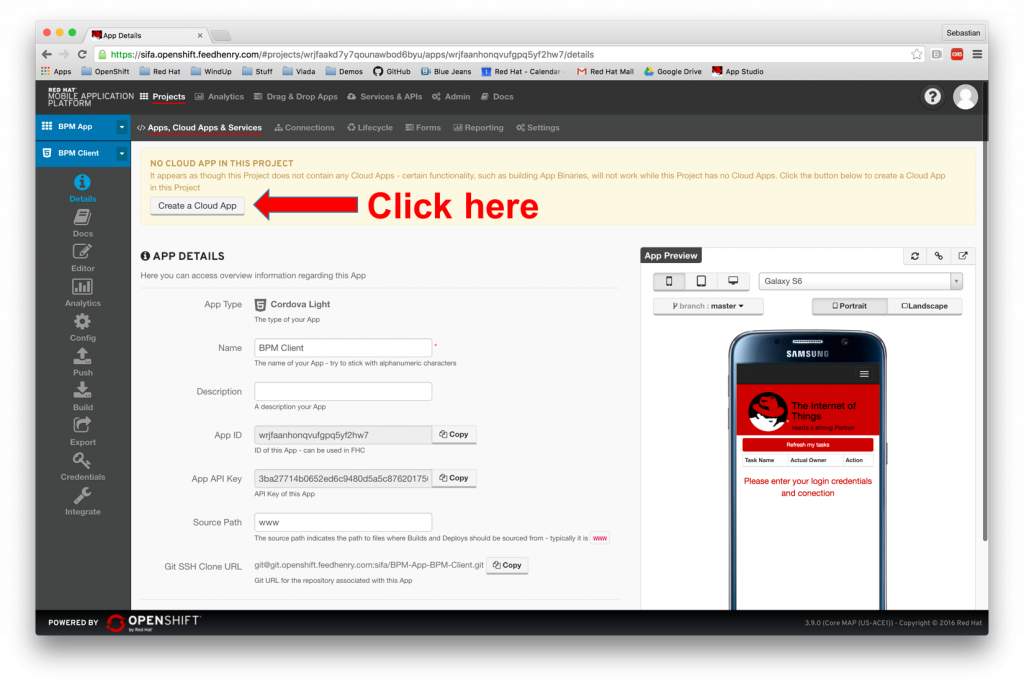The image size is (1024, 686).
Task: Click the help question mark icon
Action: point(932,97)
